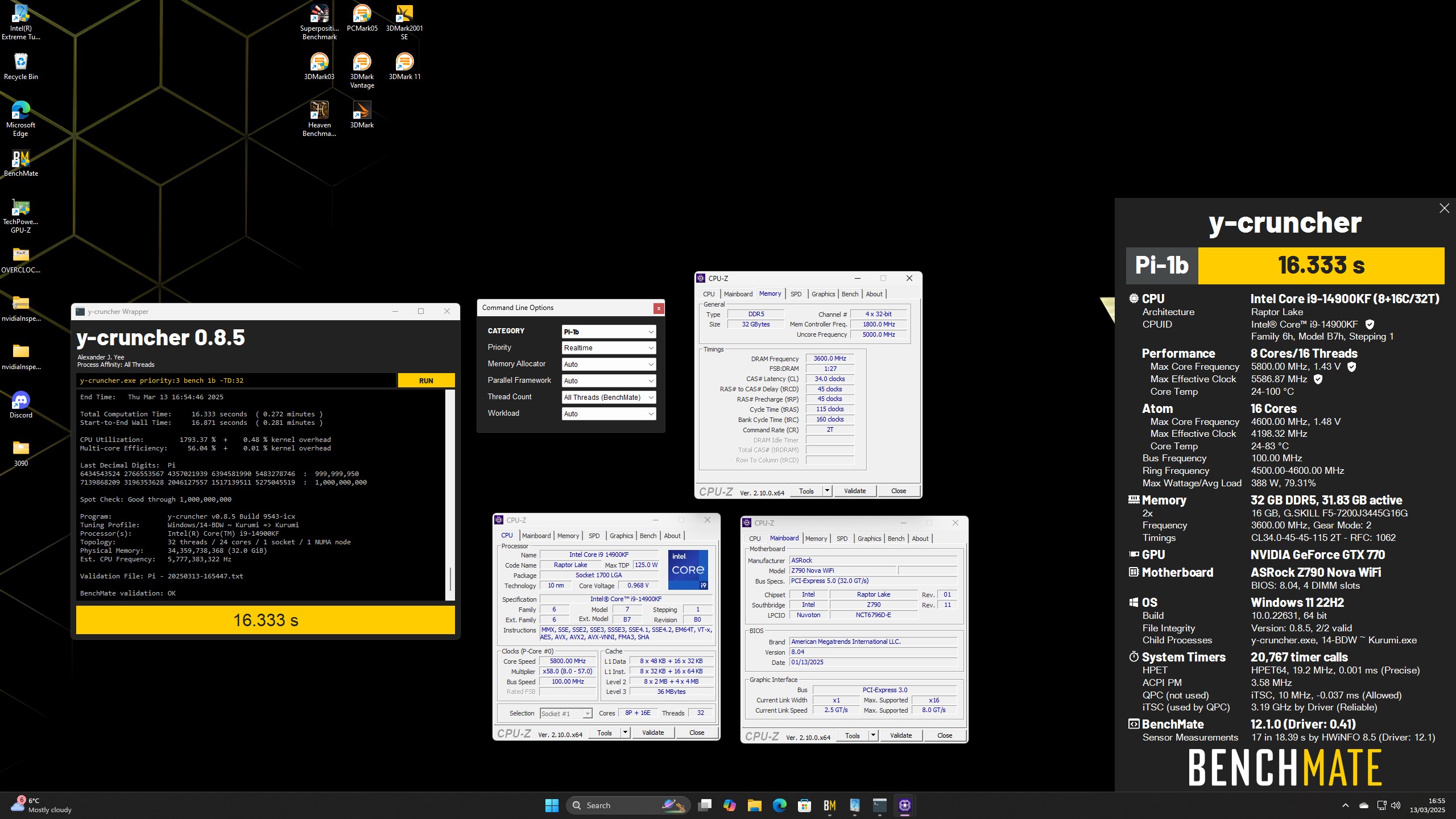Switch to Graphics tab in Memory CPU-Z window
This screenshot has height=819, width=1456.
(x=823, y=294)
